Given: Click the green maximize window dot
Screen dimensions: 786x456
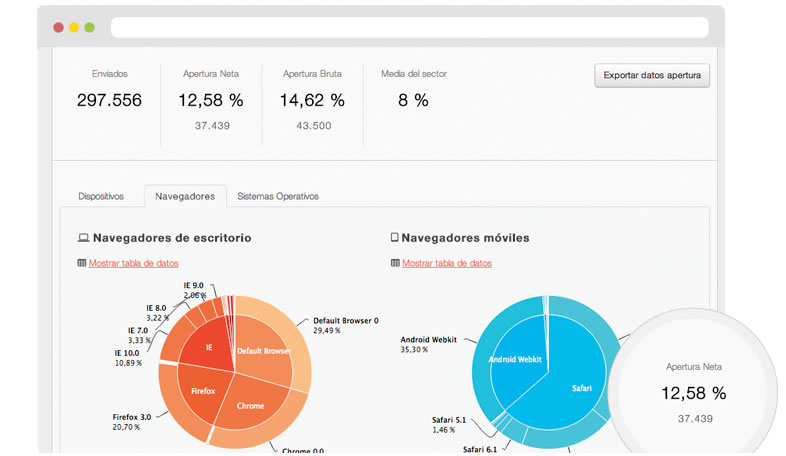Looking at the screenshot, I should 90,27.
